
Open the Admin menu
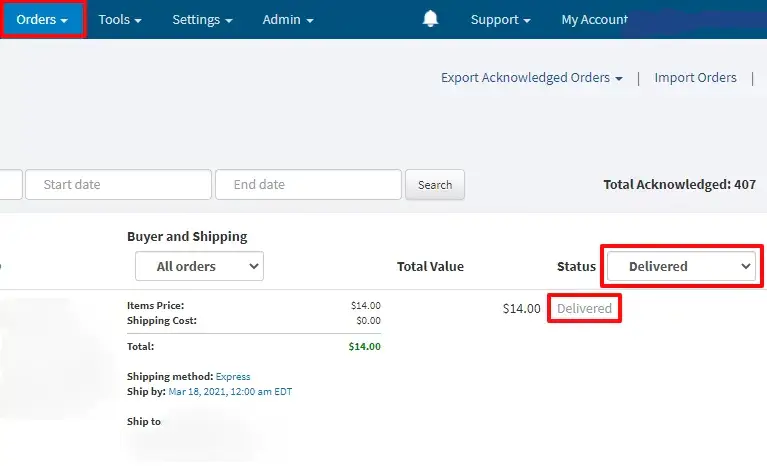pyautogui.click(x=288, y=19)
